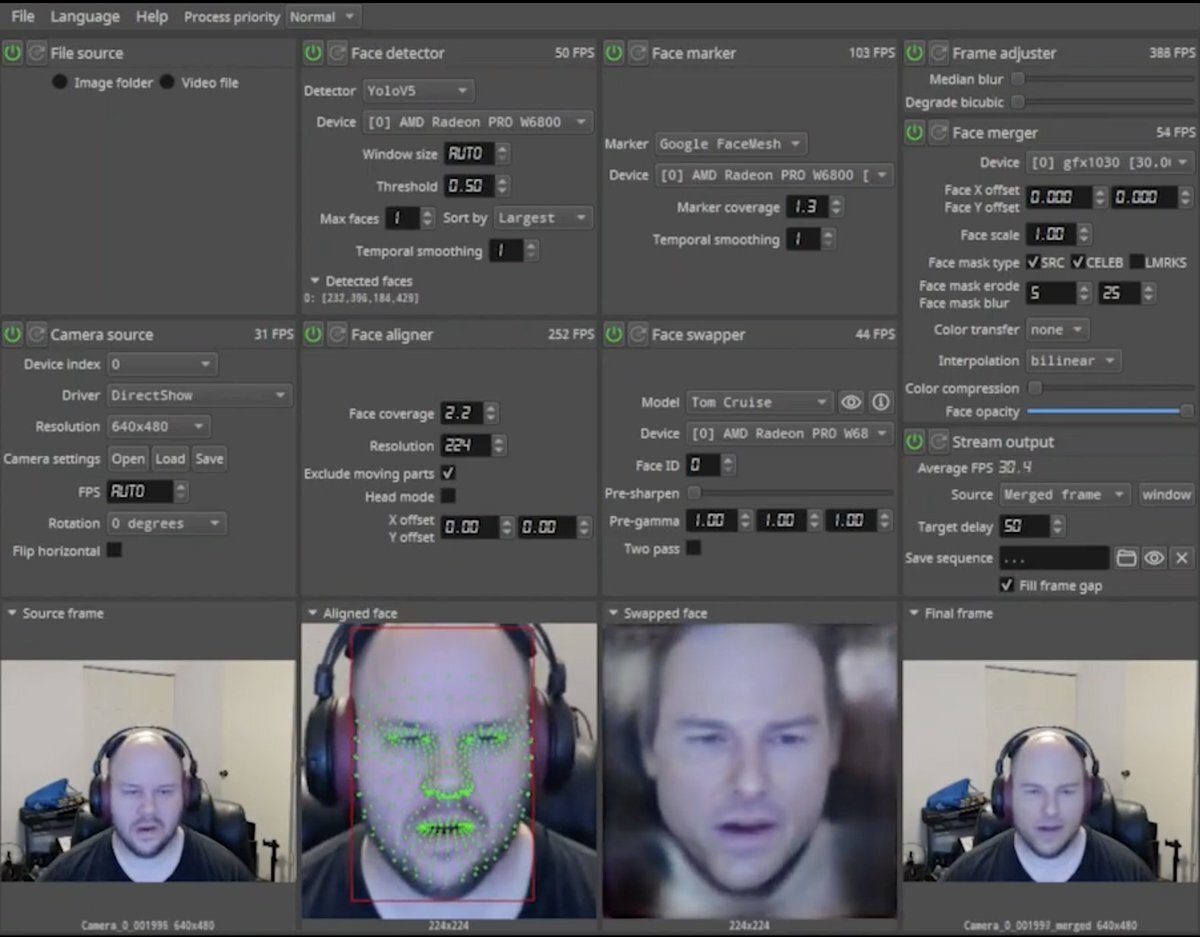The width and height of the screenshot is (1200, 937).
Task: Select the Video file radio option
Action: pyautogui.click(x=167, y=82)
